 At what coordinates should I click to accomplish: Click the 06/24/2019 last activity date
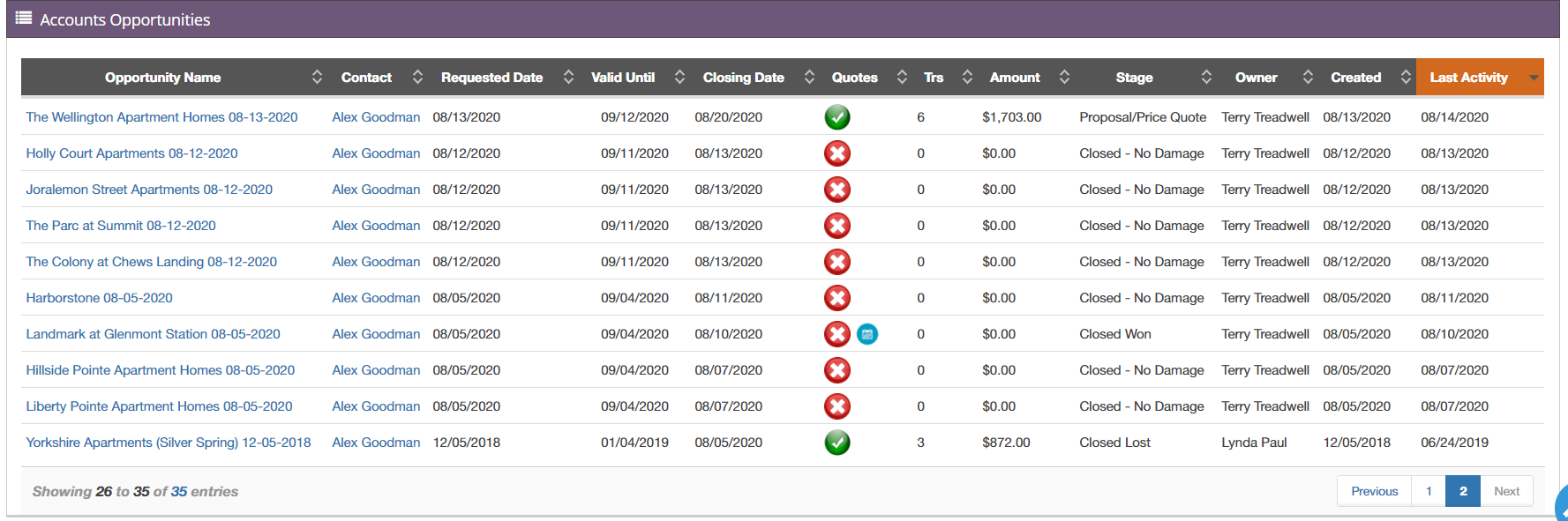coord(1454,443)
